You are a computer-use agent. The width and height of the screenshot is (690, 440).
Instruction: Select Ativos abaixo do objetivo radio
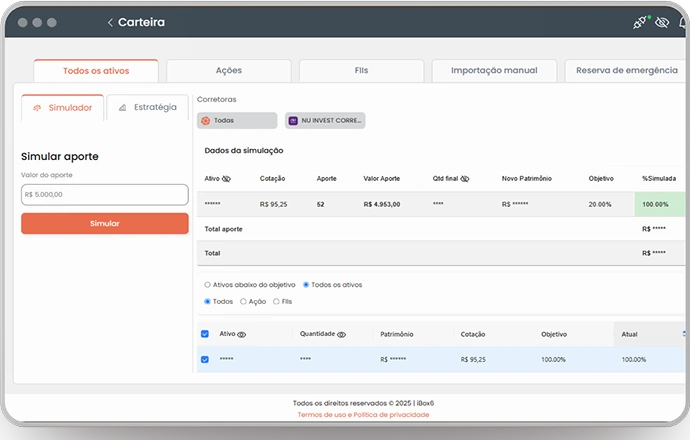(x=207, y=285)
